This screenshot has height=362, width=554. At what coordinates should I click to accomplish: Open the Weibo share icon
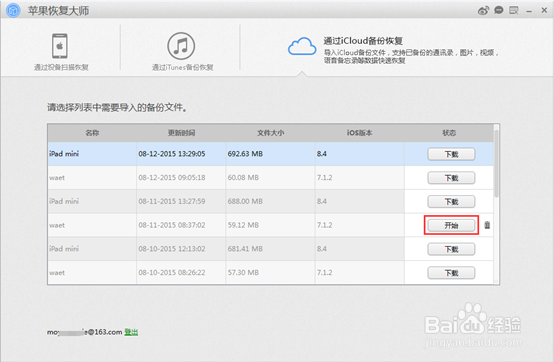[x=483, y=11]
